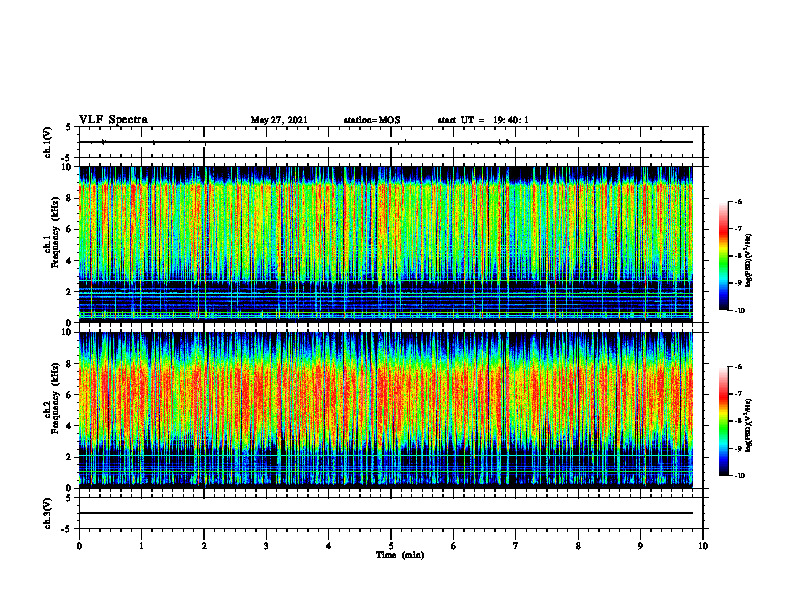Click the 'Time (min)' axis label

tap(400, 555)
